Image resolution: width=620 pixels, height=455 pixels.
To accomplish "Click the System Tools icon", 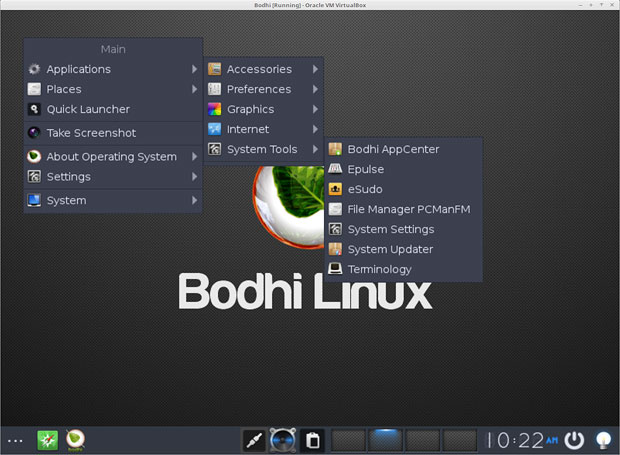I will pos(214,149).
